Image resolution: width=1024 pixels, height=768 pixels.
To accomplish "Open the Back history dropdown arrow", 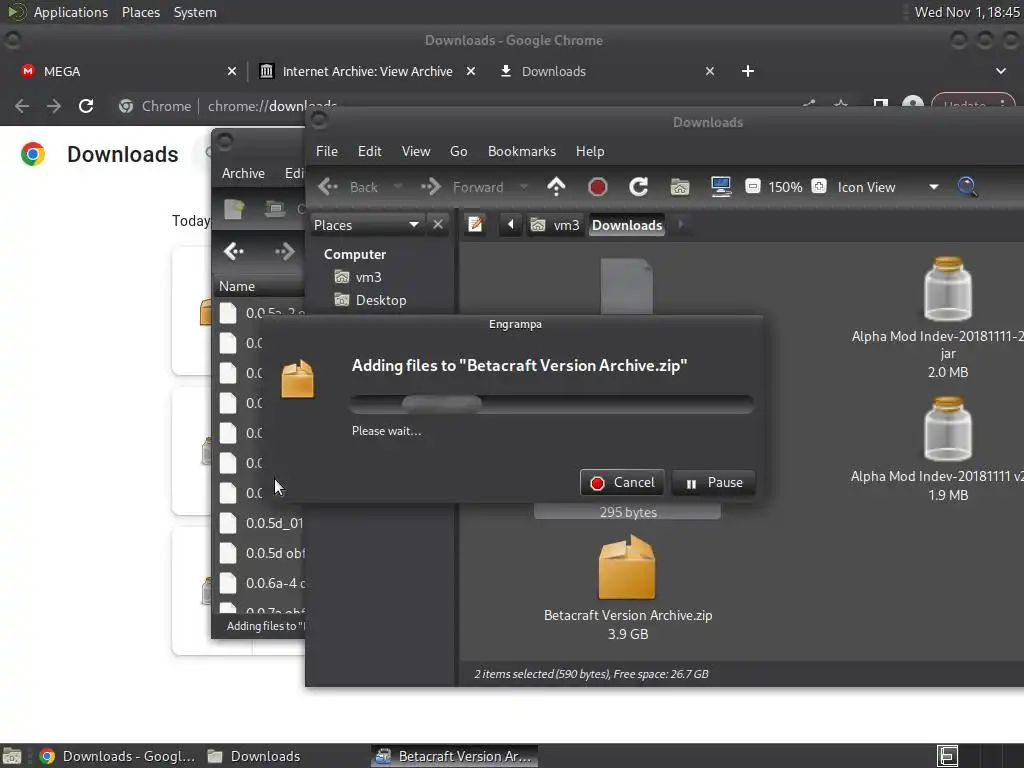I will coord(397,187).
